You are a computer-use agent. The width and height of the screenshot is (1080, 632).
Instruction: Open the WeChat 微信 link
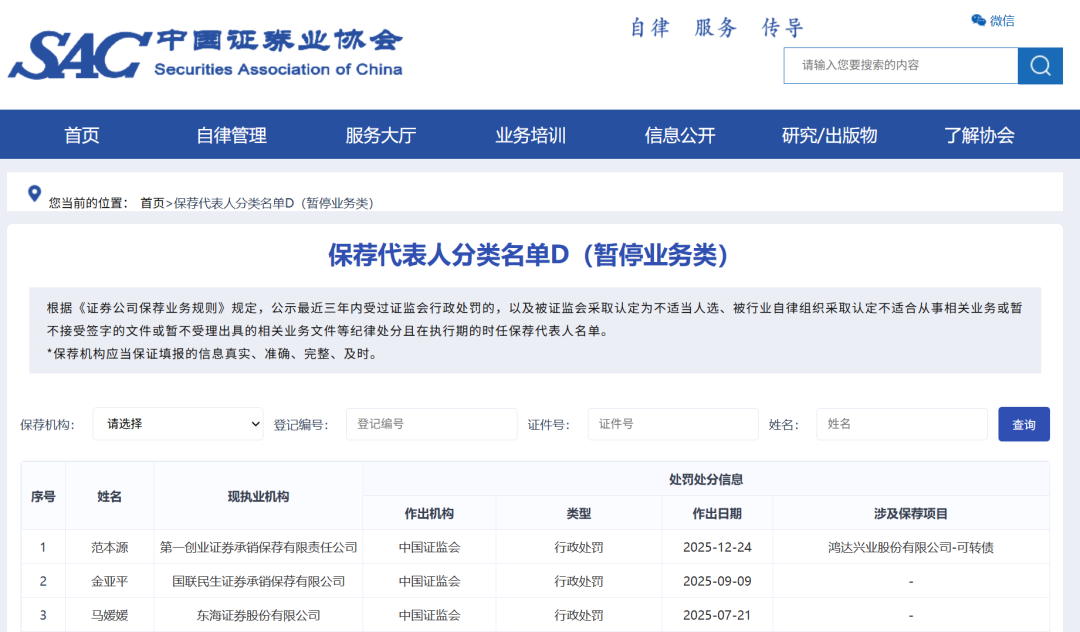(993, 21)
